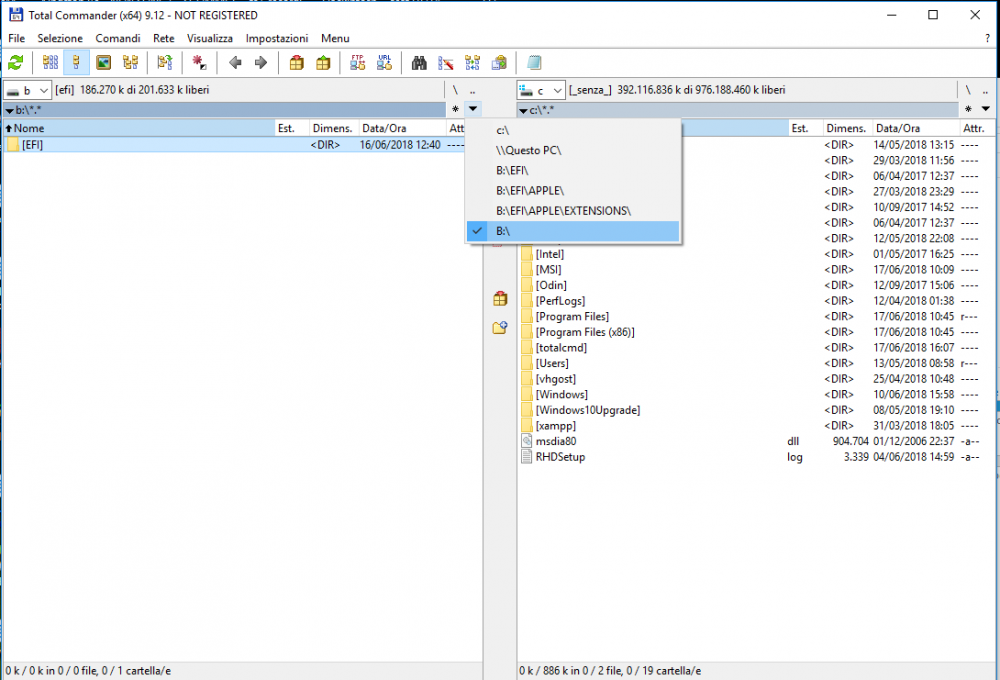Select the full details view icon
Viewport: 1000px width, 680px height.
pyautogui.click(x=77, y=63)
